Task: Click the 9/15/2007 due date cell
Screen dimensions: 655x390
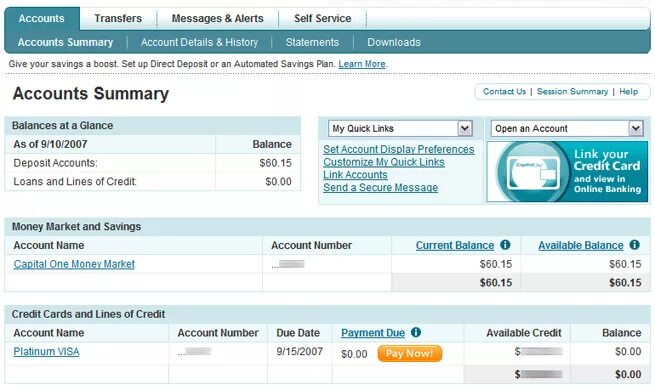Action: (300, 352)
